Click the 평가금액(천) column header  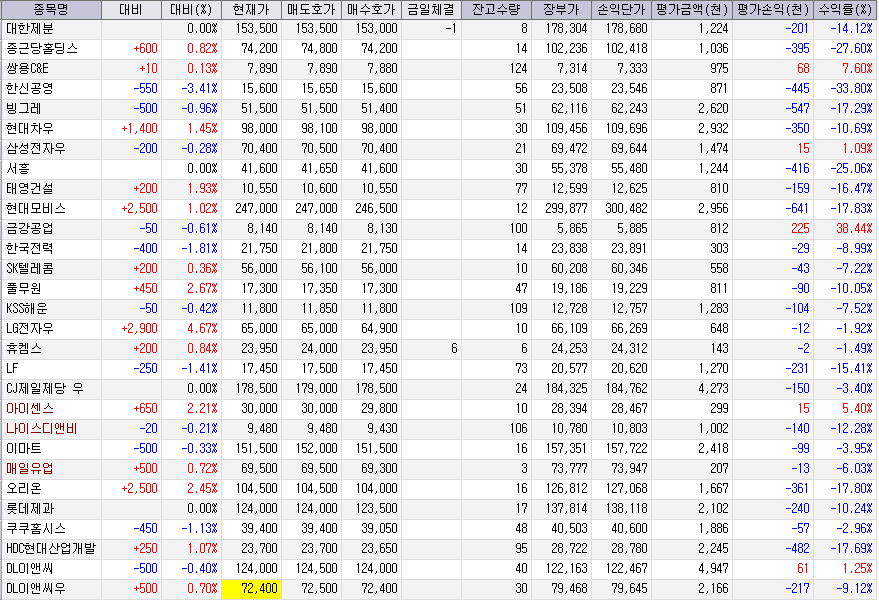692,10
